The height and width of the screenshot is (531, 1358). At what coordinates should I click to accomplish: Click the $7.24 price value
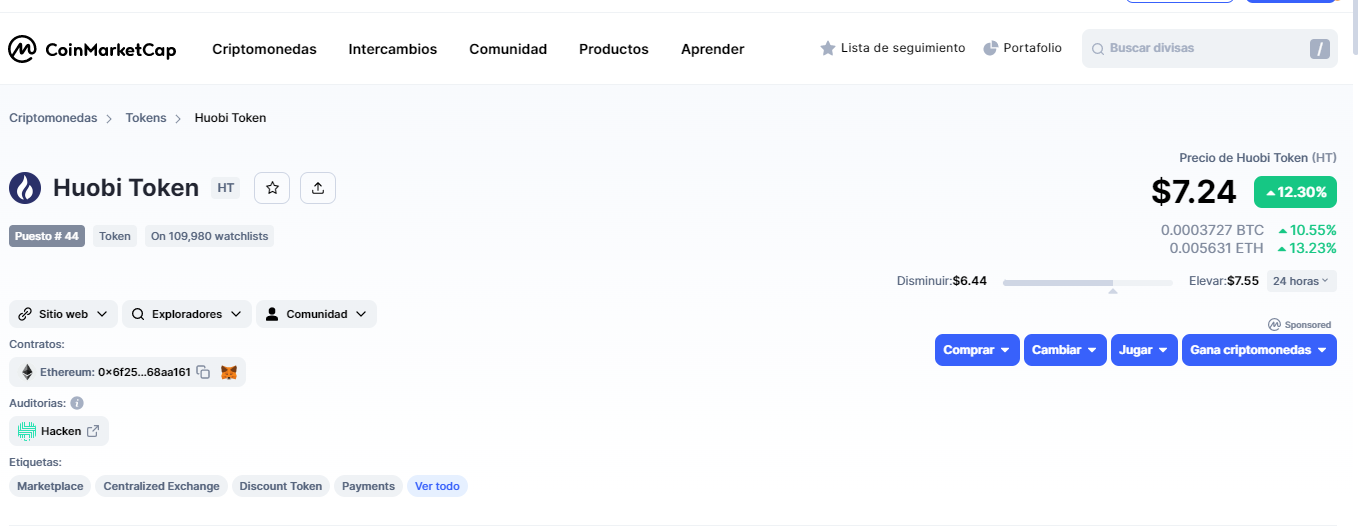1194,192
